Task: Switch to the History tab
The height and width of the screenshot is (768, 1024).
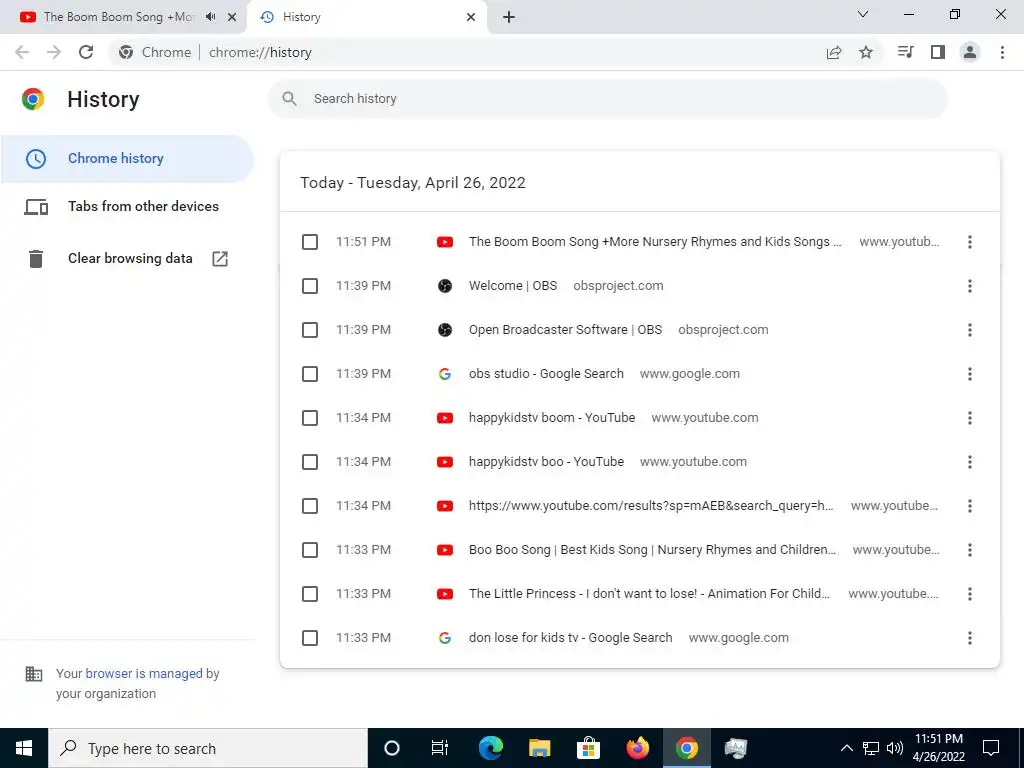Action: click(x=367, y=17)
